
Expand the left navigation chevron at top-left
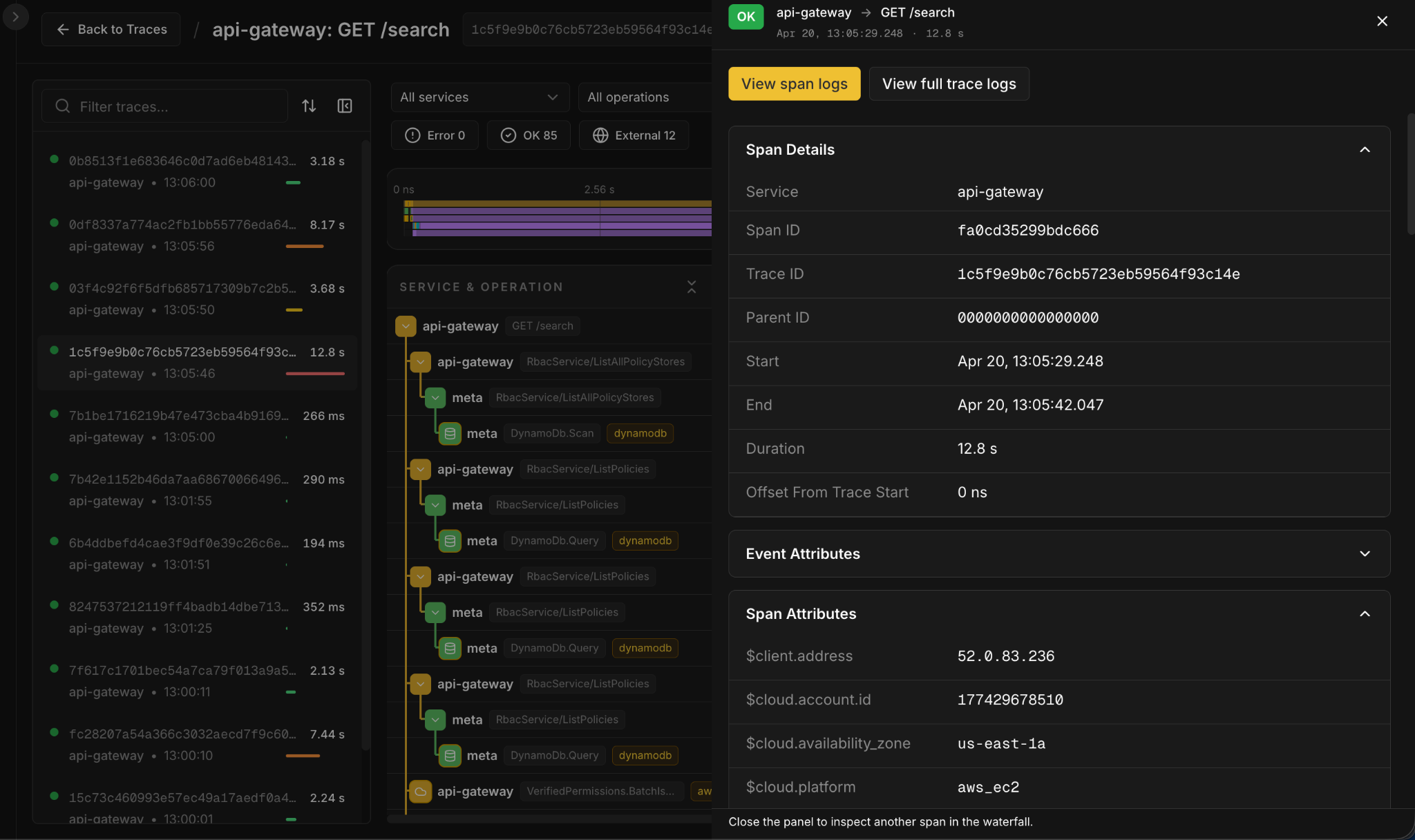tap(15, 16)
